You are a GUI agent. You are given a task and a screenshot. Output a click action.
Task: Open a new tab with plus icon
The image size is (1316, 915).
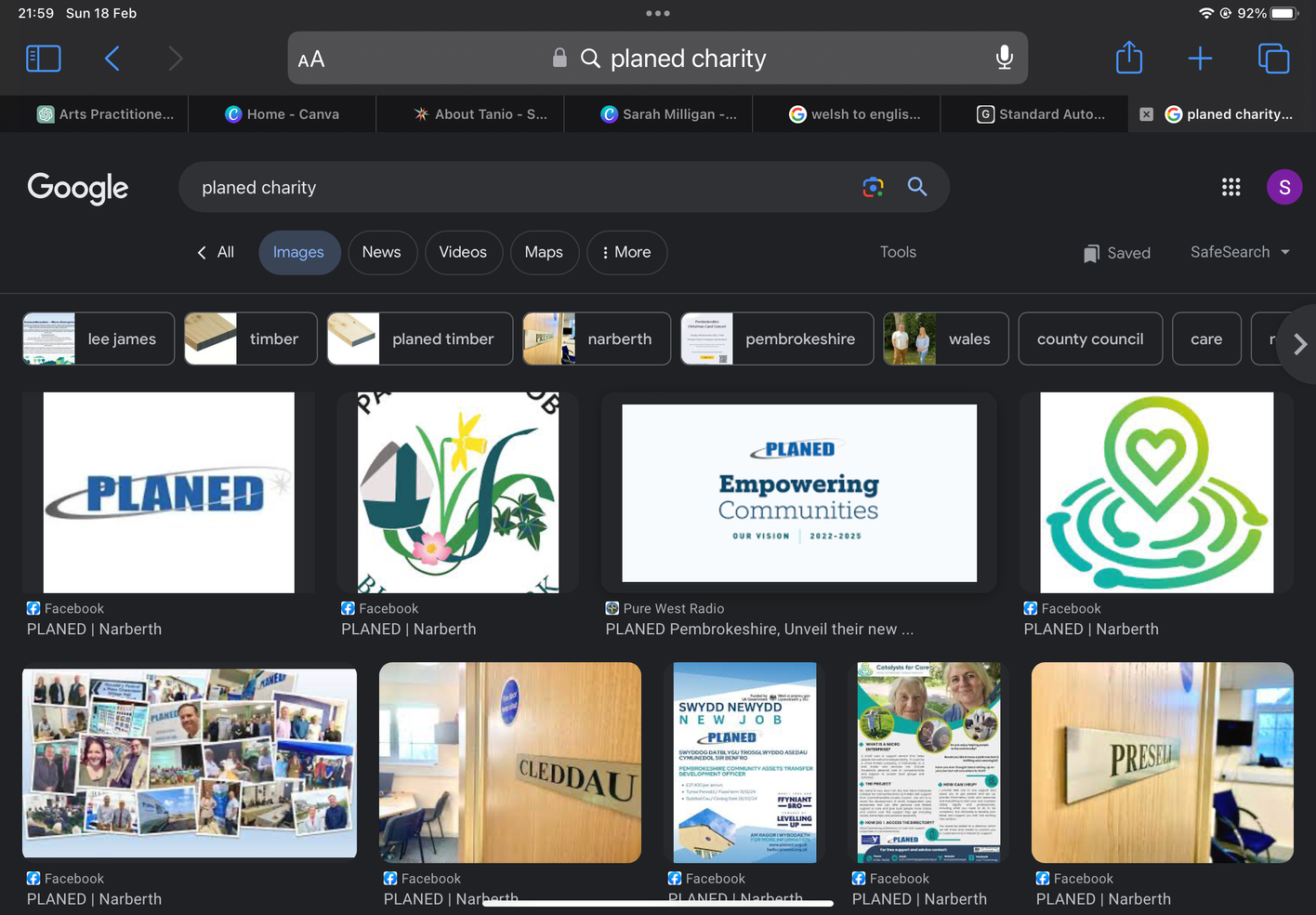coord(1200,59)
